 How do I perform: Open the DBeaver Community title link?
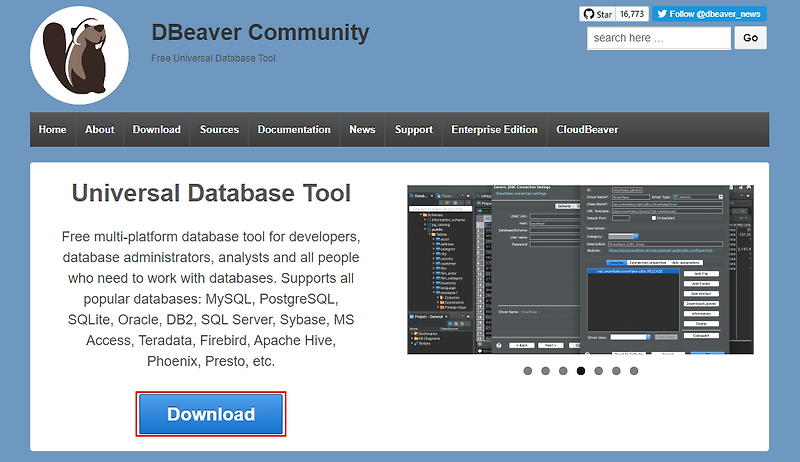(x=260, y=32)
